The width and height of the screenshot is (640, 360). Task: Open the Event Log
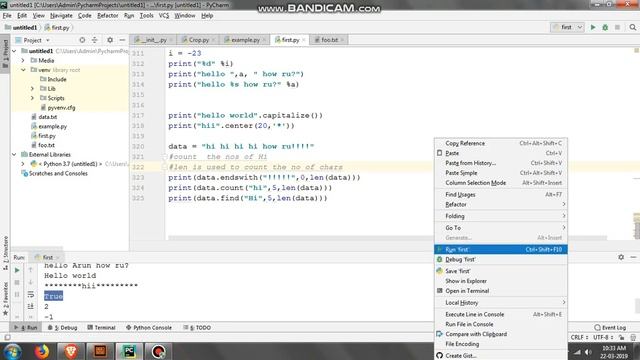(610, 327)
